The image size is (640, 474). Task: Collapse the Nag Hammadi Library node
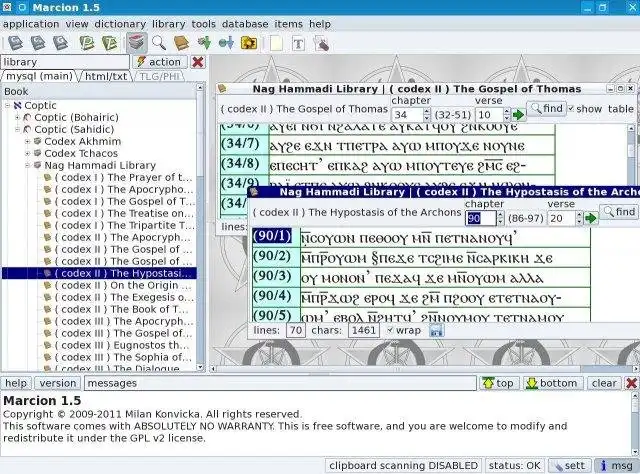tap(28, 165)
